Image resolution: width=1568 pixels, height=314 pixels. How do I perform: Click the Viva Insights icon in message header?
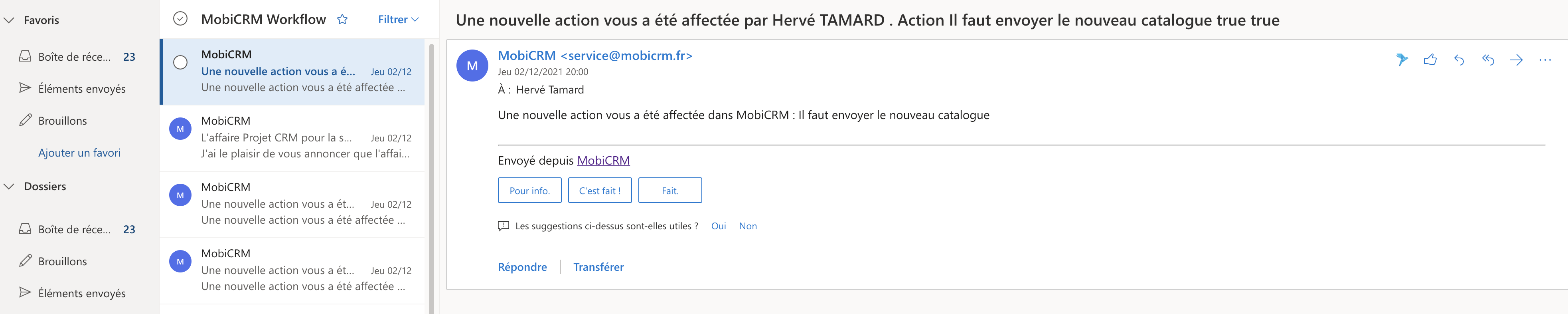tap(1401, 59)
